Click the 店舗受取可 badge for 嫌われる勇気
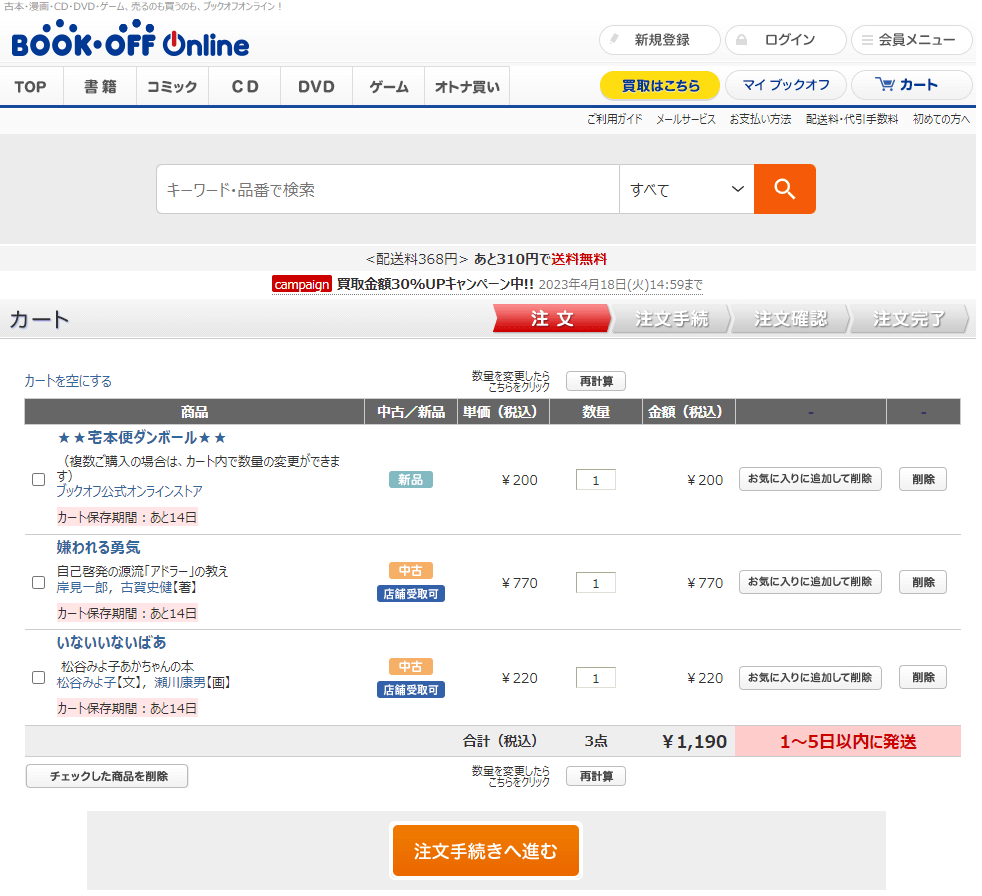 (411, 594)
